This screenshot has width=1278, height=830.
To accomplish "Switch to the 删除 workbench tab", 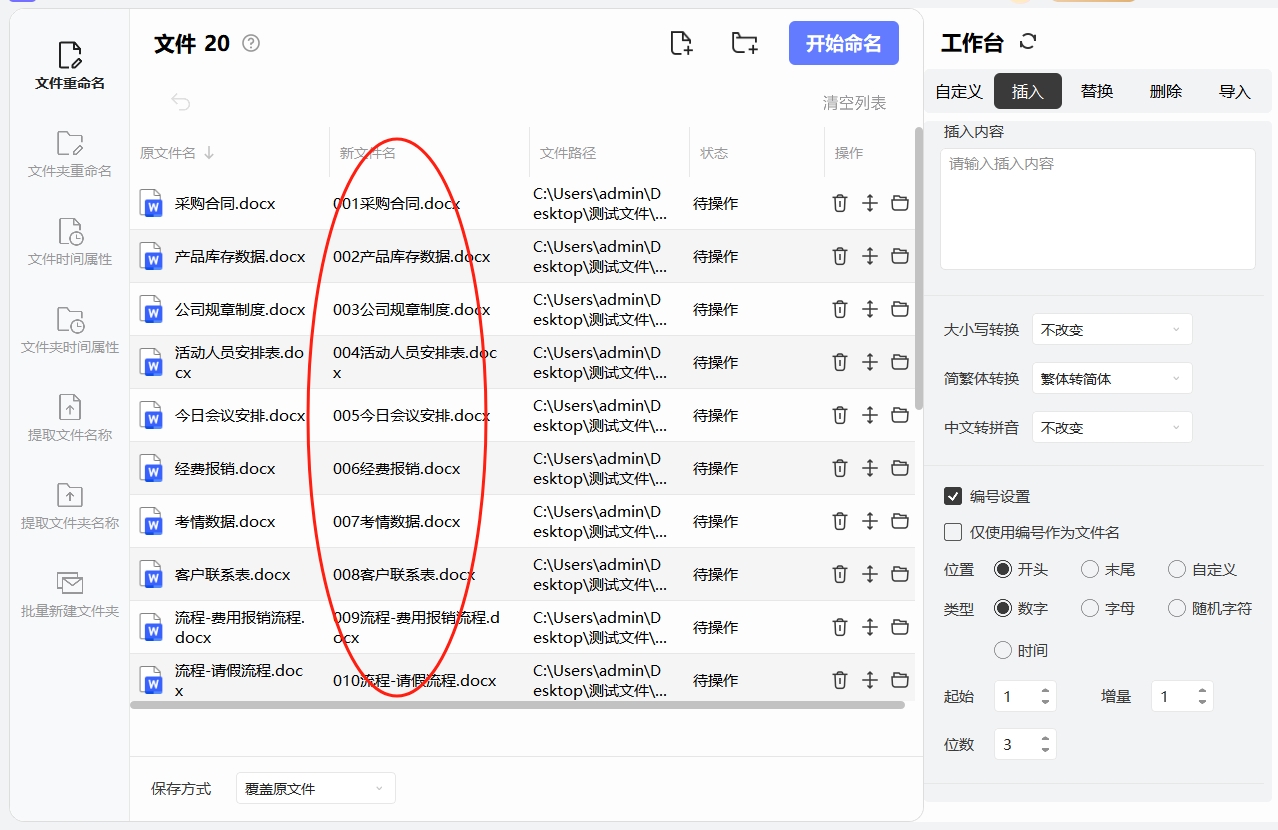I will pos(1166,91).
